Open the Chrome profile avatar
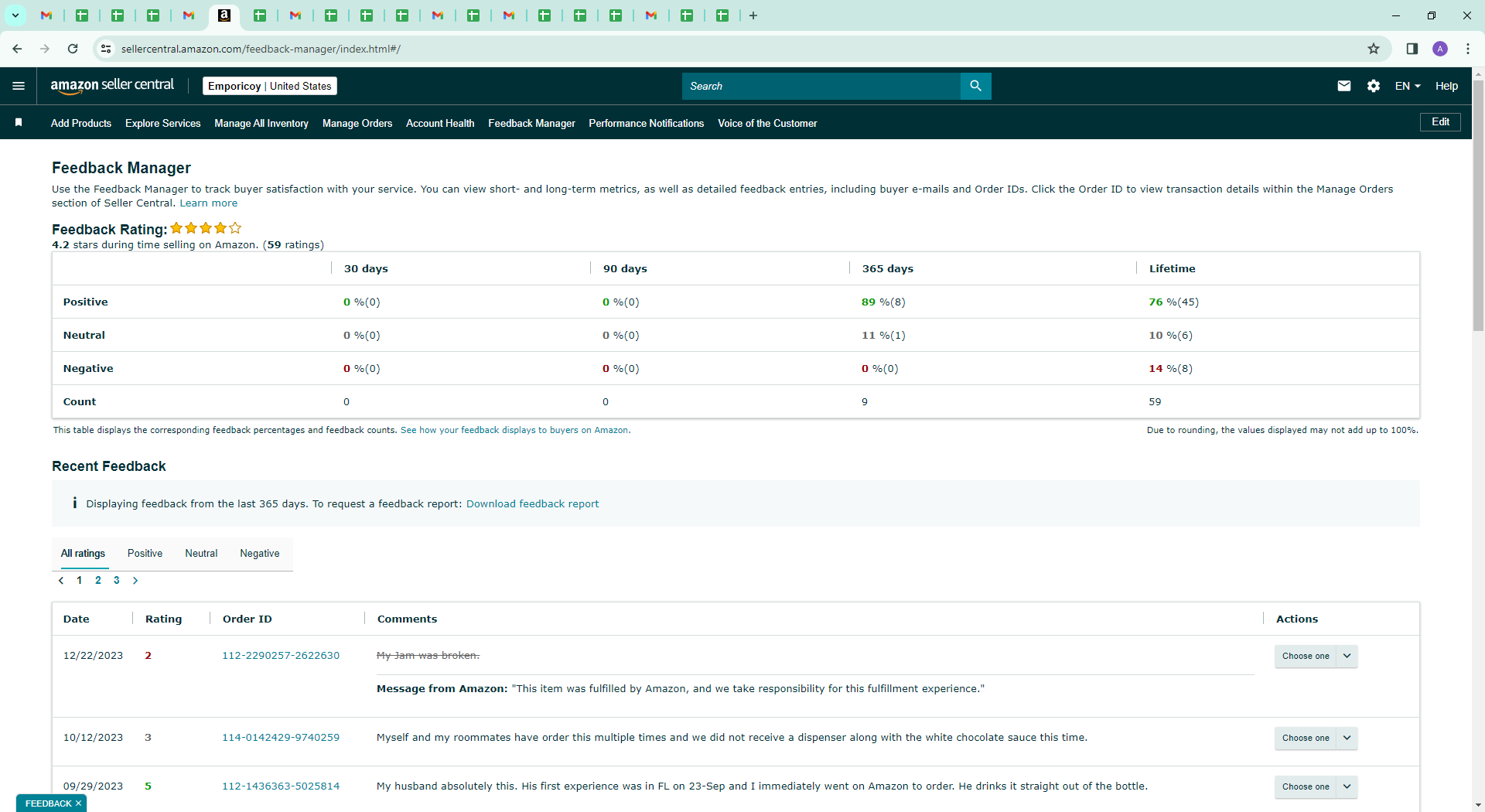This screenshot has height=812, width=1485. [x=1440, y=49]
